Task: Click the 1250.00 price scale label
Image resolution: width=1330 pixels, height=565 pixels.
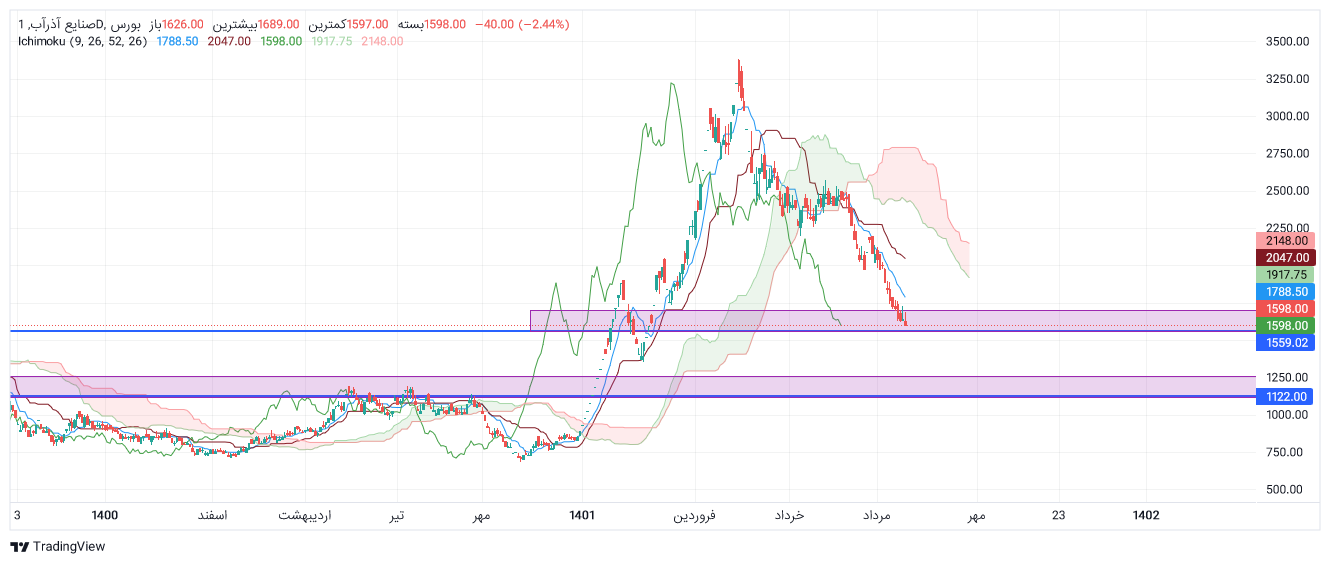Action: point(1286,377)
